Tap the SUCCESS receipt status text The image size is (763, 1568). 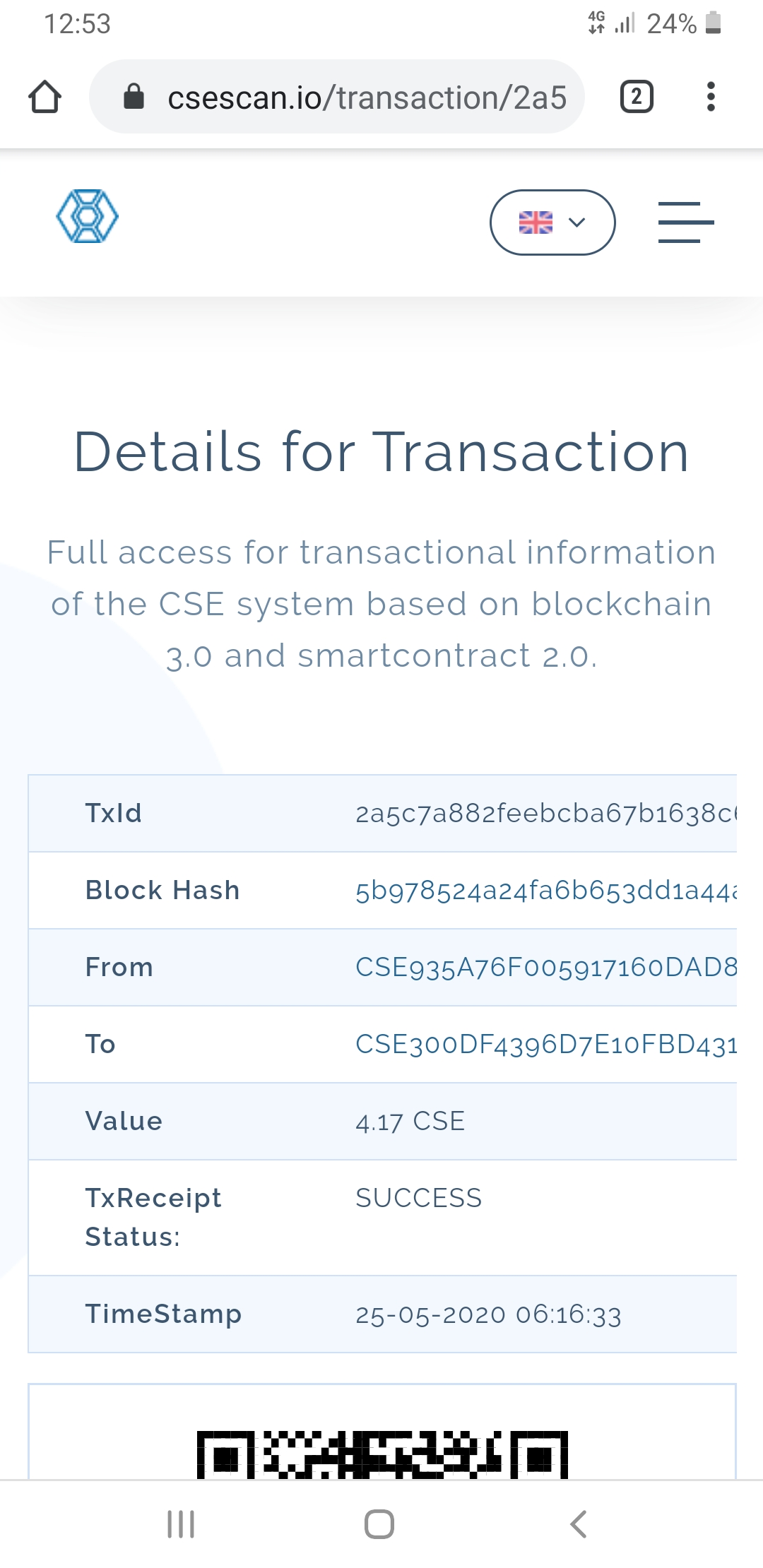coord(418,1199)
